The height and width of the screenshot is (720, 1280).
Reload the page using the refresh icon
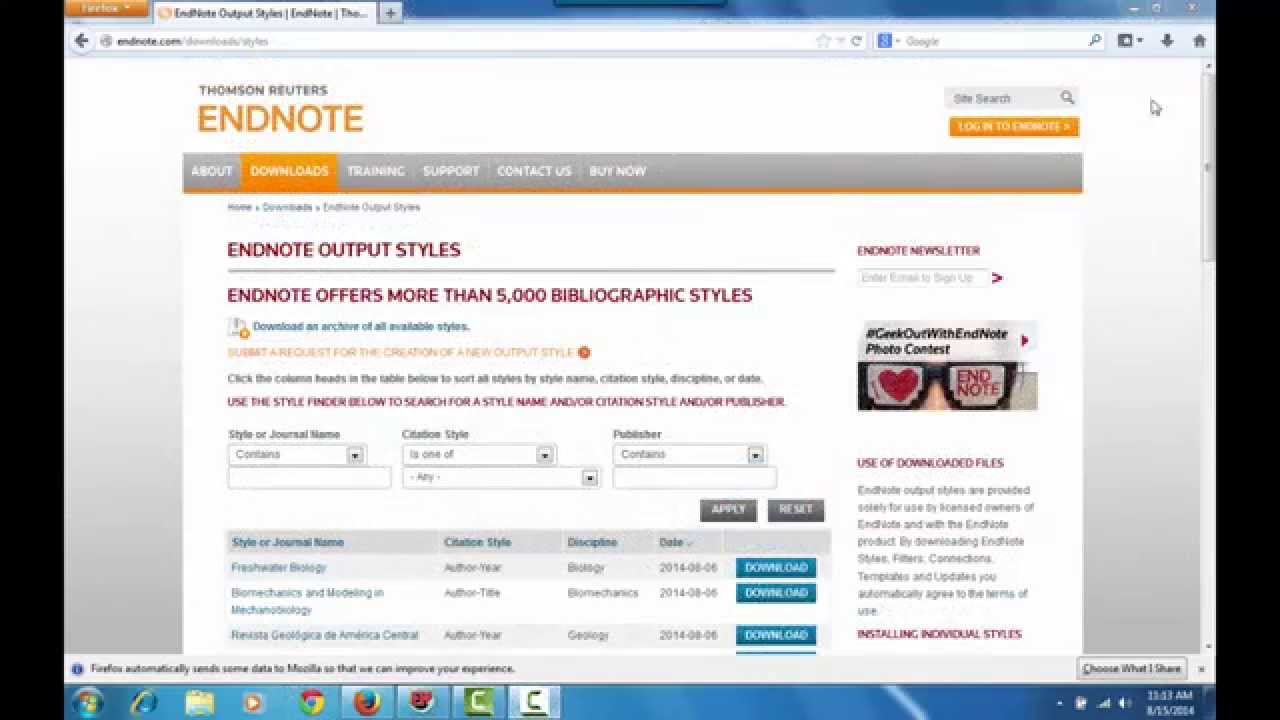coord(856,41)
